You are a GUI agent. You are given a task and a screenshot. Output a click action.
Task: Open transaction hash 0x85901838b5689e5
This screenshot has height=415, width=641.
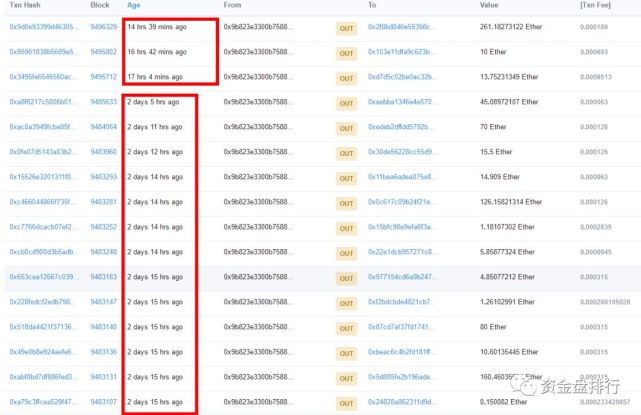[x=44, y=52]
